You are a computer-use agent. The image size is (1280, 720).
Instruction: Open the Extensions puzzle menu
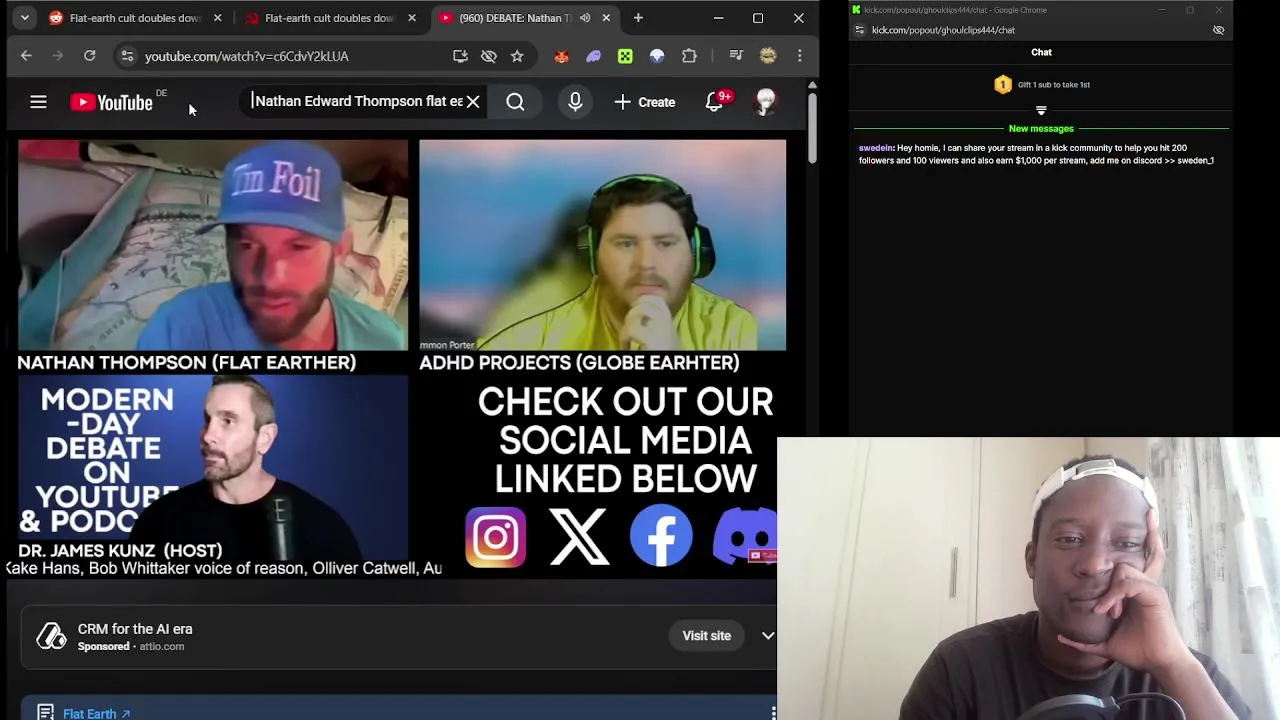689,56
